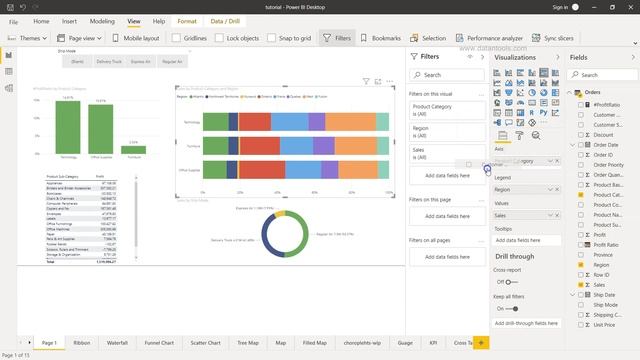Check the Discount field
This screenshot has height=360, width=640.
coord(581,135)
